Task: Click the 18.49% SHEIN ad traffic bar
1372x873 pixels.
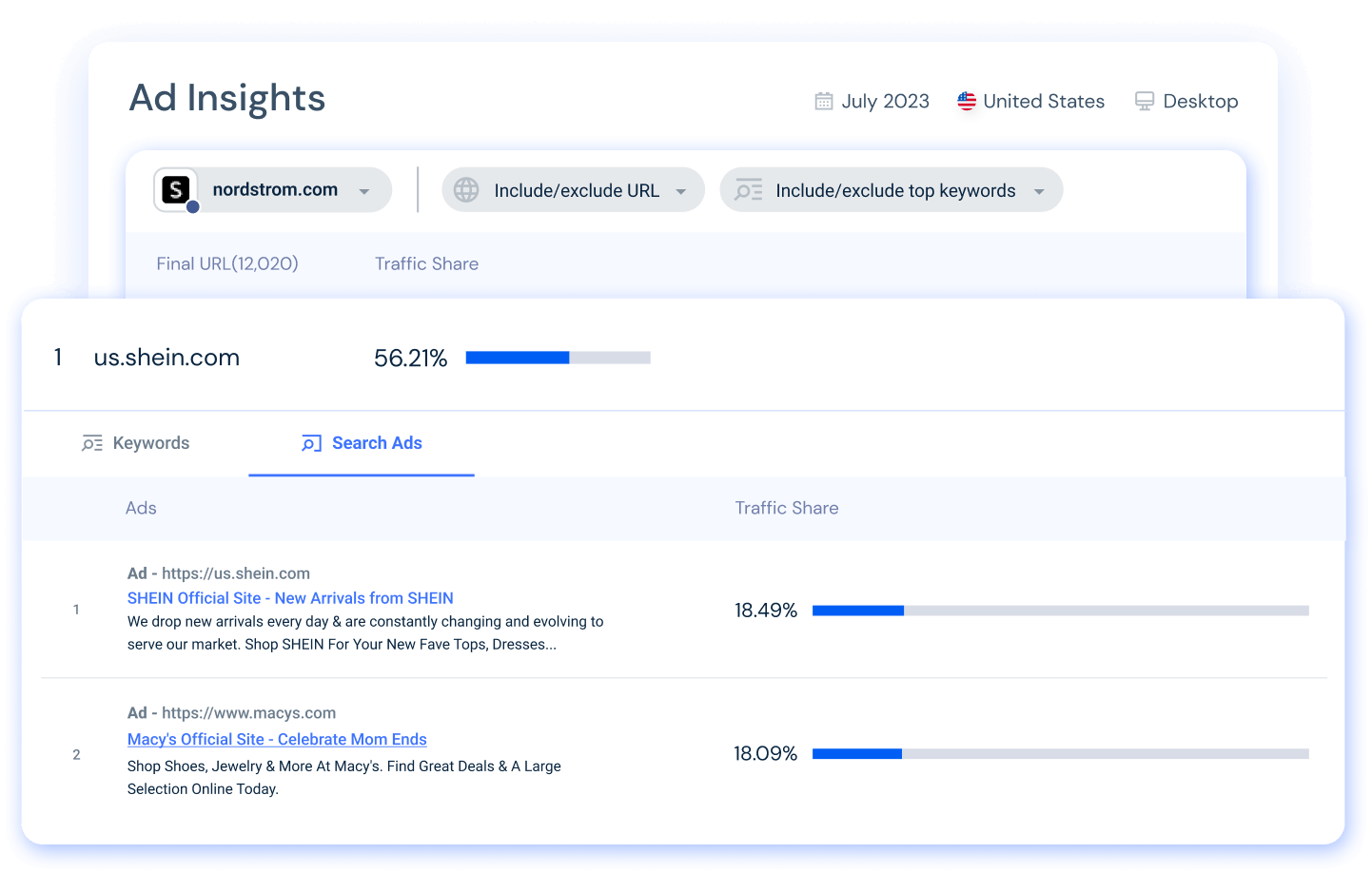Action: 1060,611
